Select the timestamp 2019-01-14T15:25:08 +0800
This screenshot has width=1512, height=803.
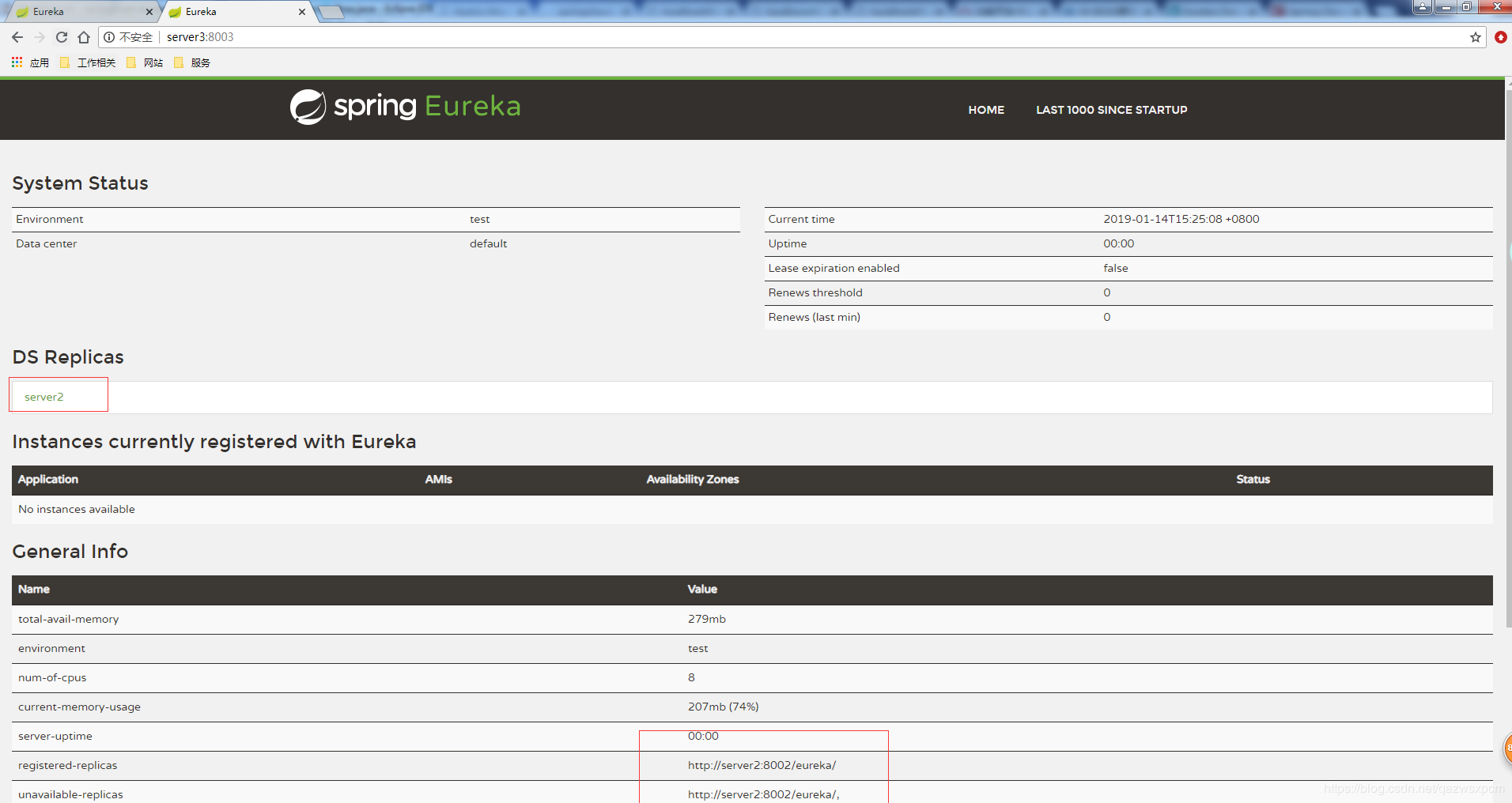pyautogui.click(x=1181, y=219)
